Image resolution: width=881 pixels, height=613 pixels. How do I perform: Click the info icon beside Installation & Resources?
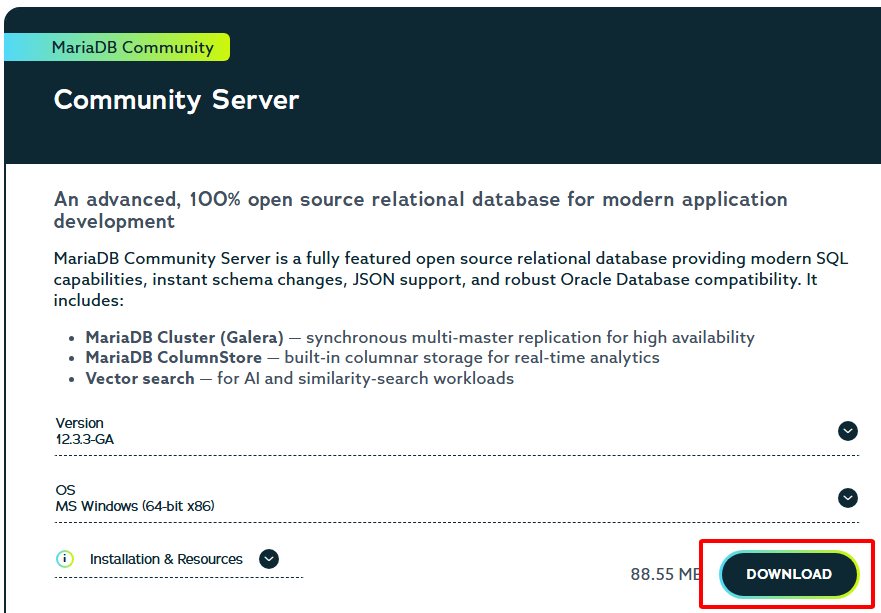click(65, 559)
